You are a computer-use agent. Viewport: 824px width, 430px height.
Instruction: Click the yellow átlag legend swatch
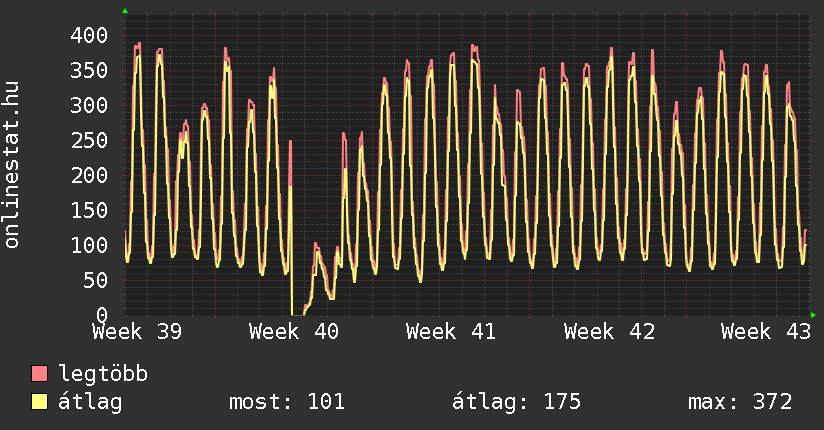[x=40, y=403]
